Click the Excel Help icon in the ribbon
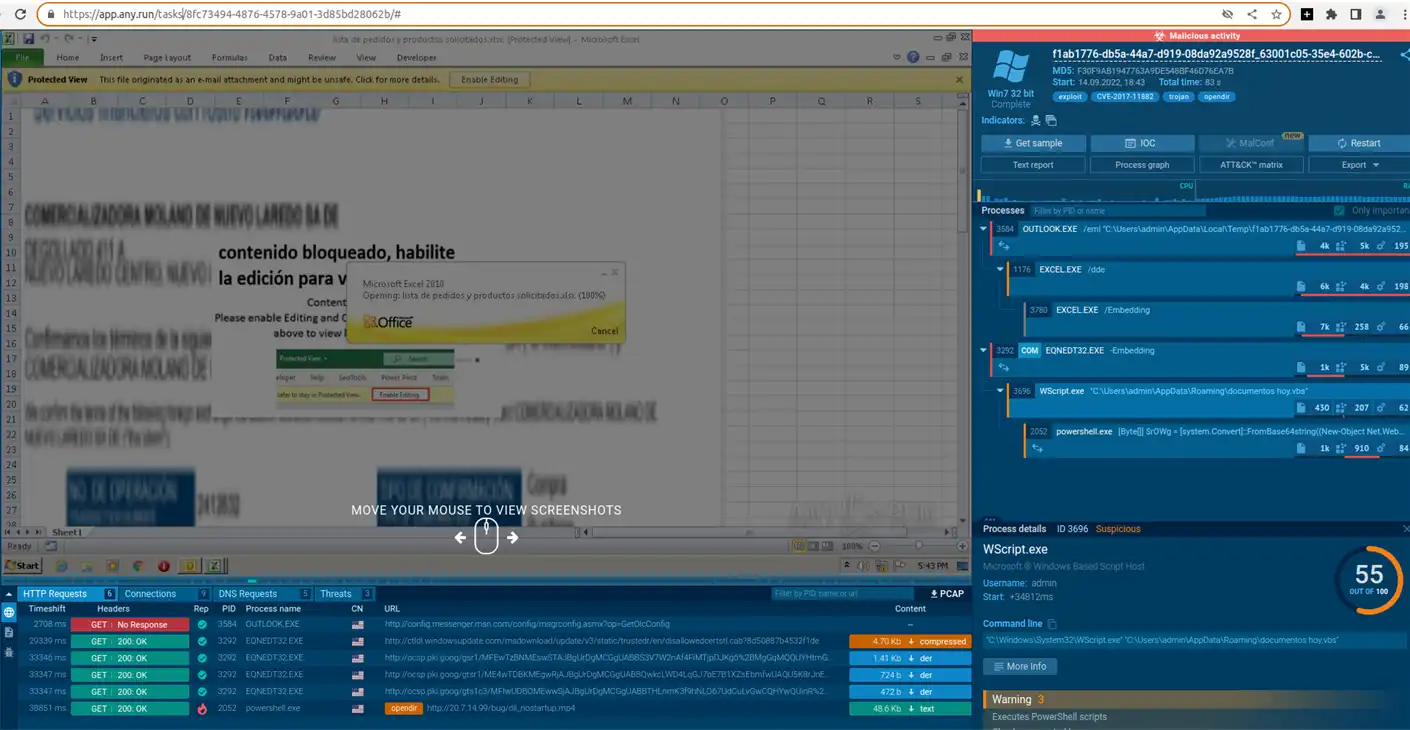Image resolution: width=1410 pixels, height=730 pixels. coord(913,58)
